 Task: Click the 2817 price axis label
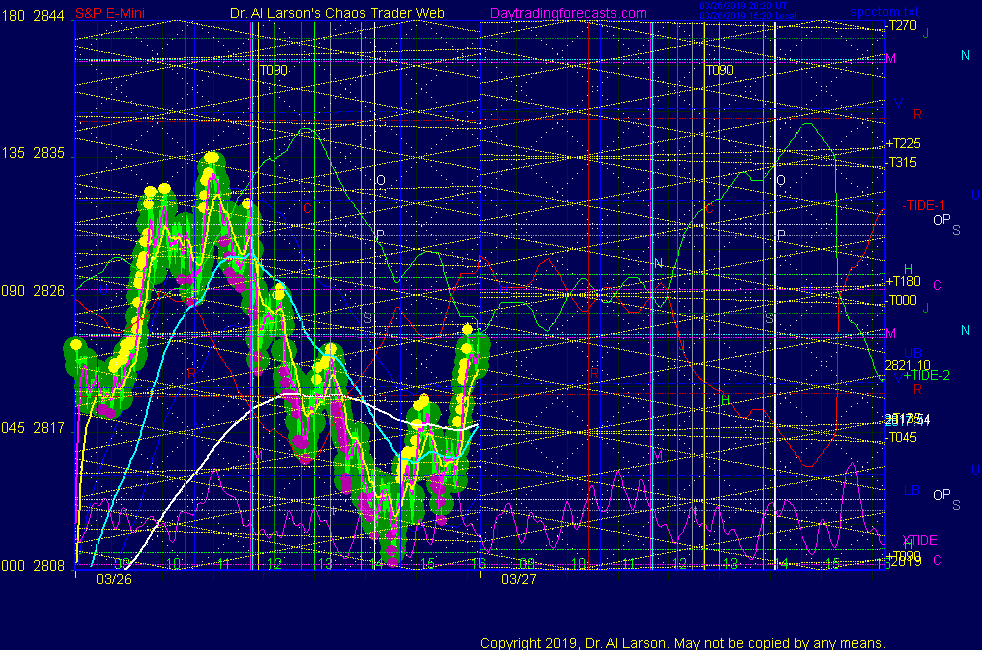[x=49, y=428]
